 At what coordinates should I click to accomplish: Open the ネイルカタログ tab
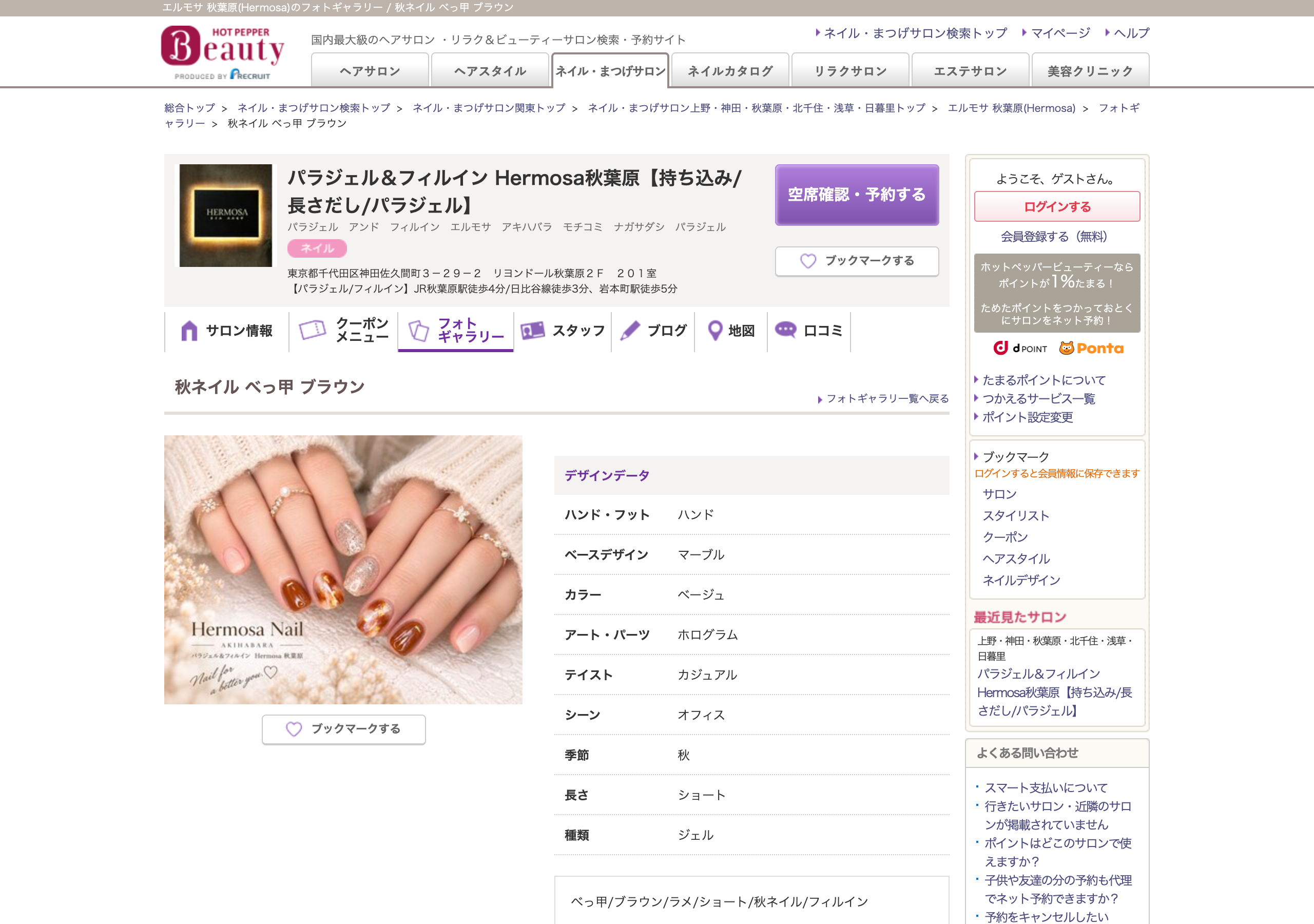click(730, 70)
